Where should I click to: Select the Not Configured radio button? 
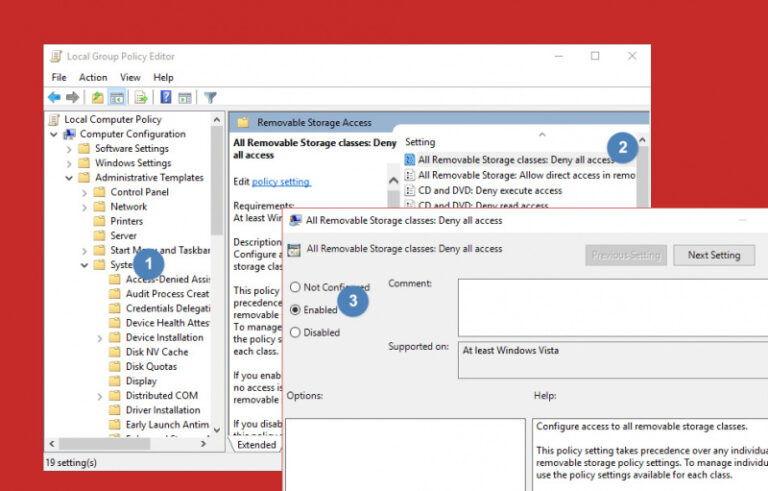click(x=295, y=287)
